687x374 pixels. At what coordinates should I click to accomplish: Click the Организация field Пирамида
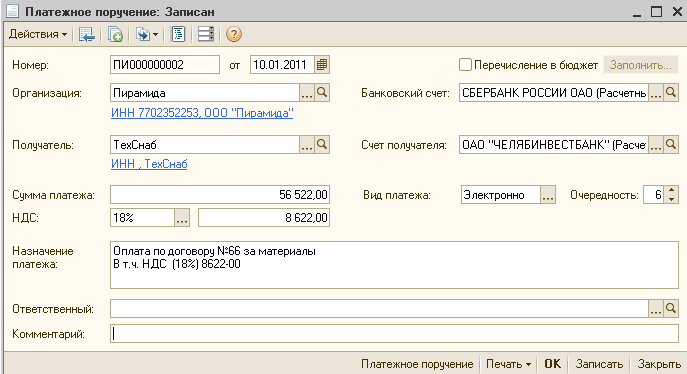click(x=205, y=93)
